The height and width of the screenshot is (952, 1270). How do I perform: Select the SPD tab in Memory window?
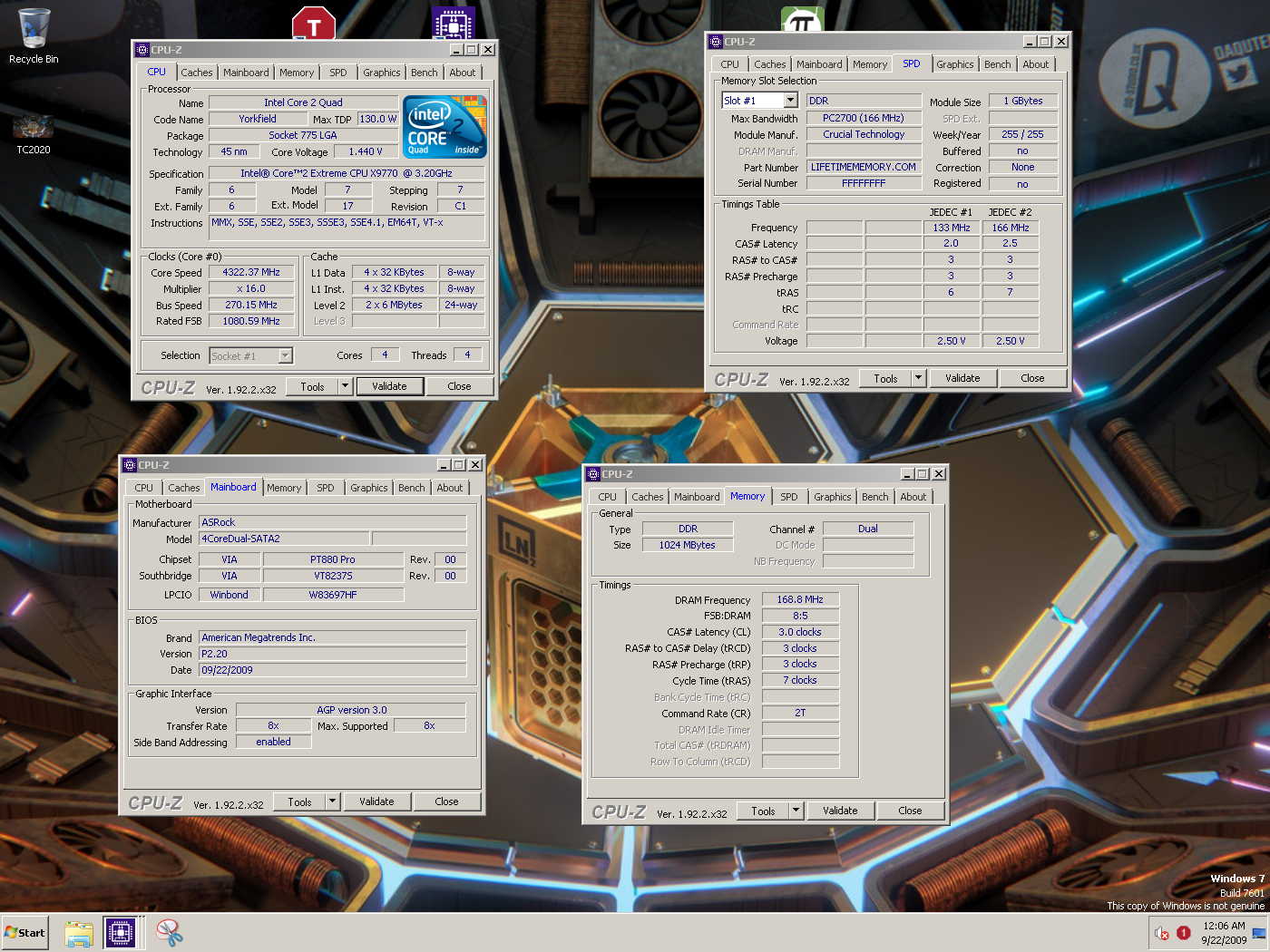789,497
